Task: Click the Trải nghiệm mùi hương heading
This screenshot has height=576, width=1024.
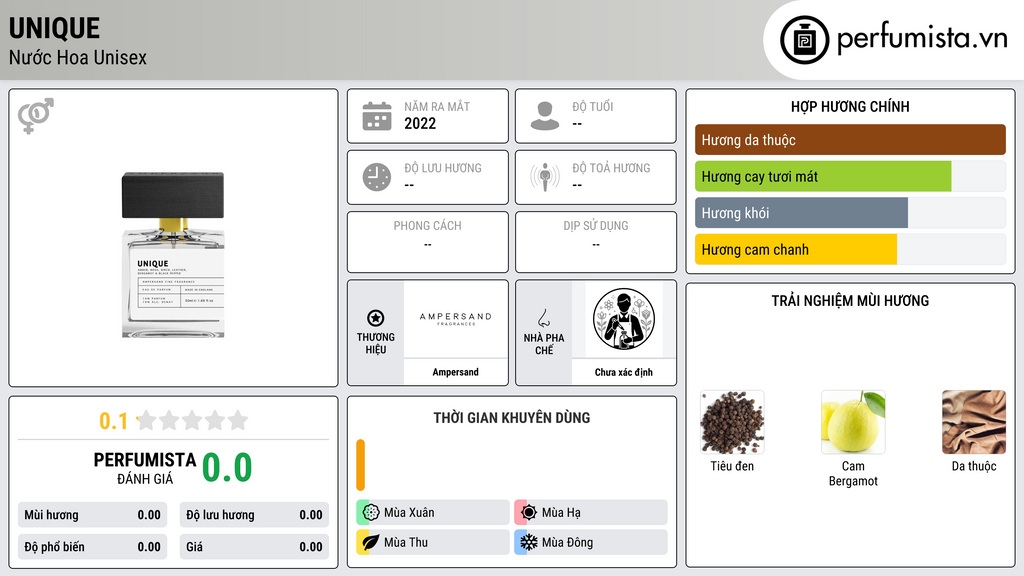Action: point(850,300)
